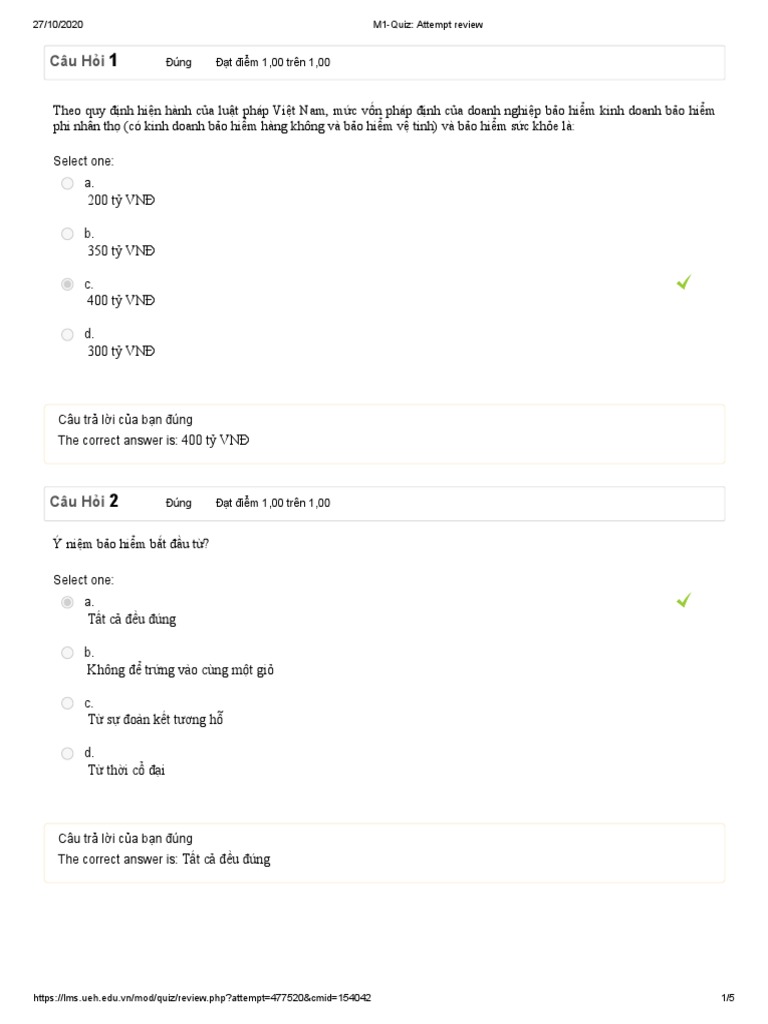768x1024 pixels.
Task: Choose radio Không để trứng vào cùng một giỏ
Action: pos(67,653)
